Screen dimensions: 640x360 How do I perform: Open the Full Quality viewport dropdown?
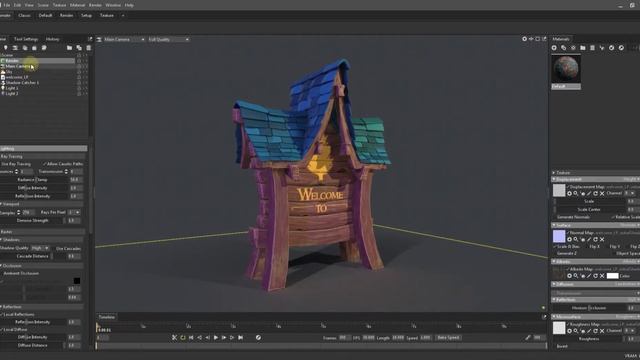coord(169,40)
